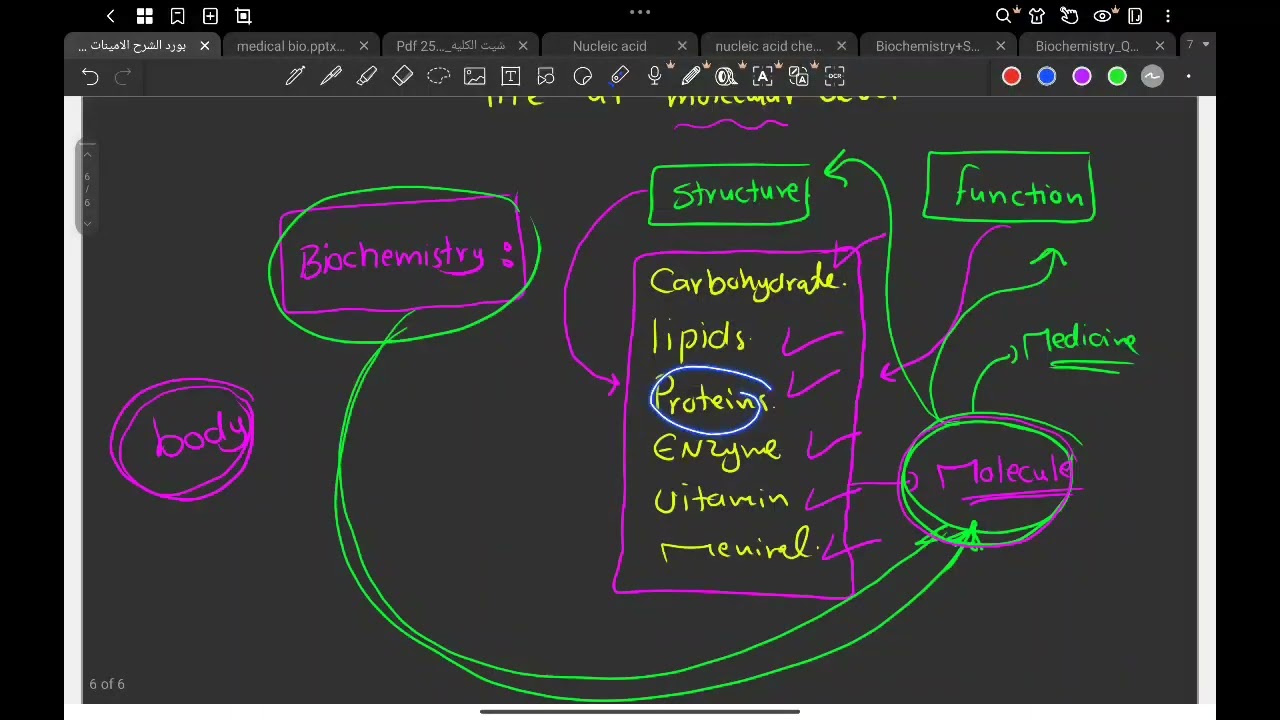Open the page crop tool
The width and height of the screenshot is (1280, 720).
243,16
